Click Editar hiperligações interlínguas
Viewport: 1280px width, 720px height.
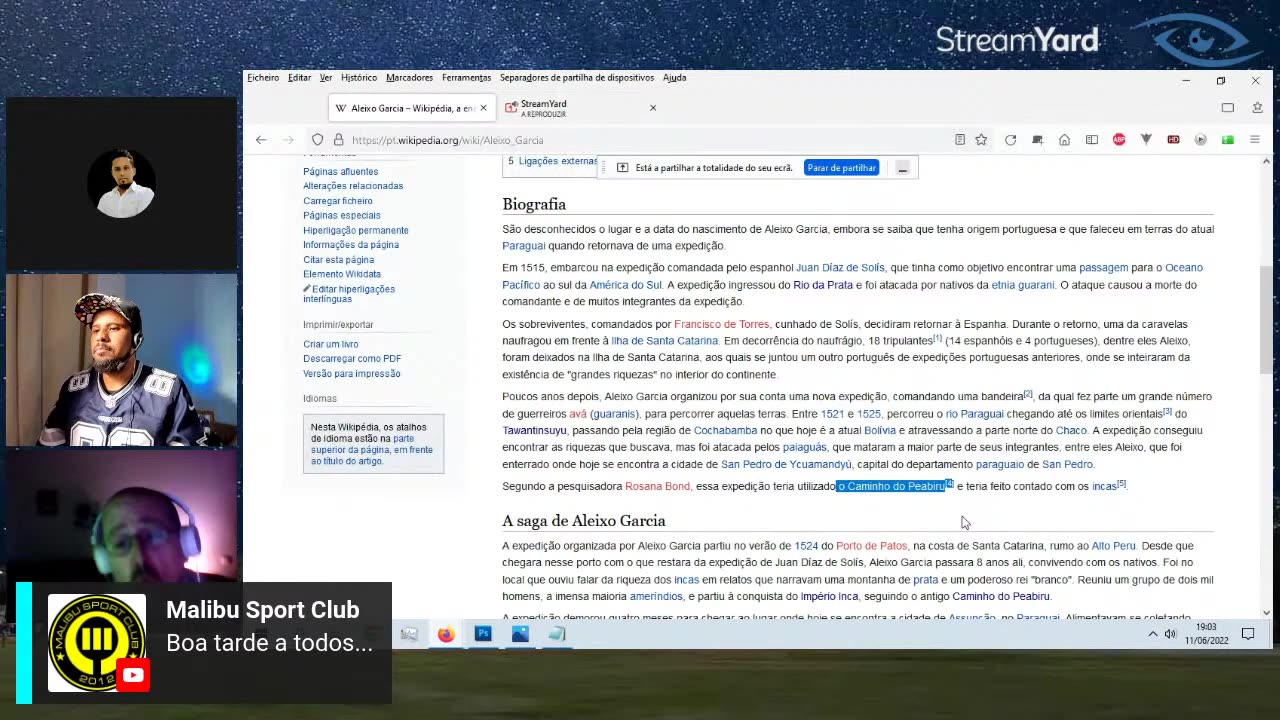pos(349,294)
